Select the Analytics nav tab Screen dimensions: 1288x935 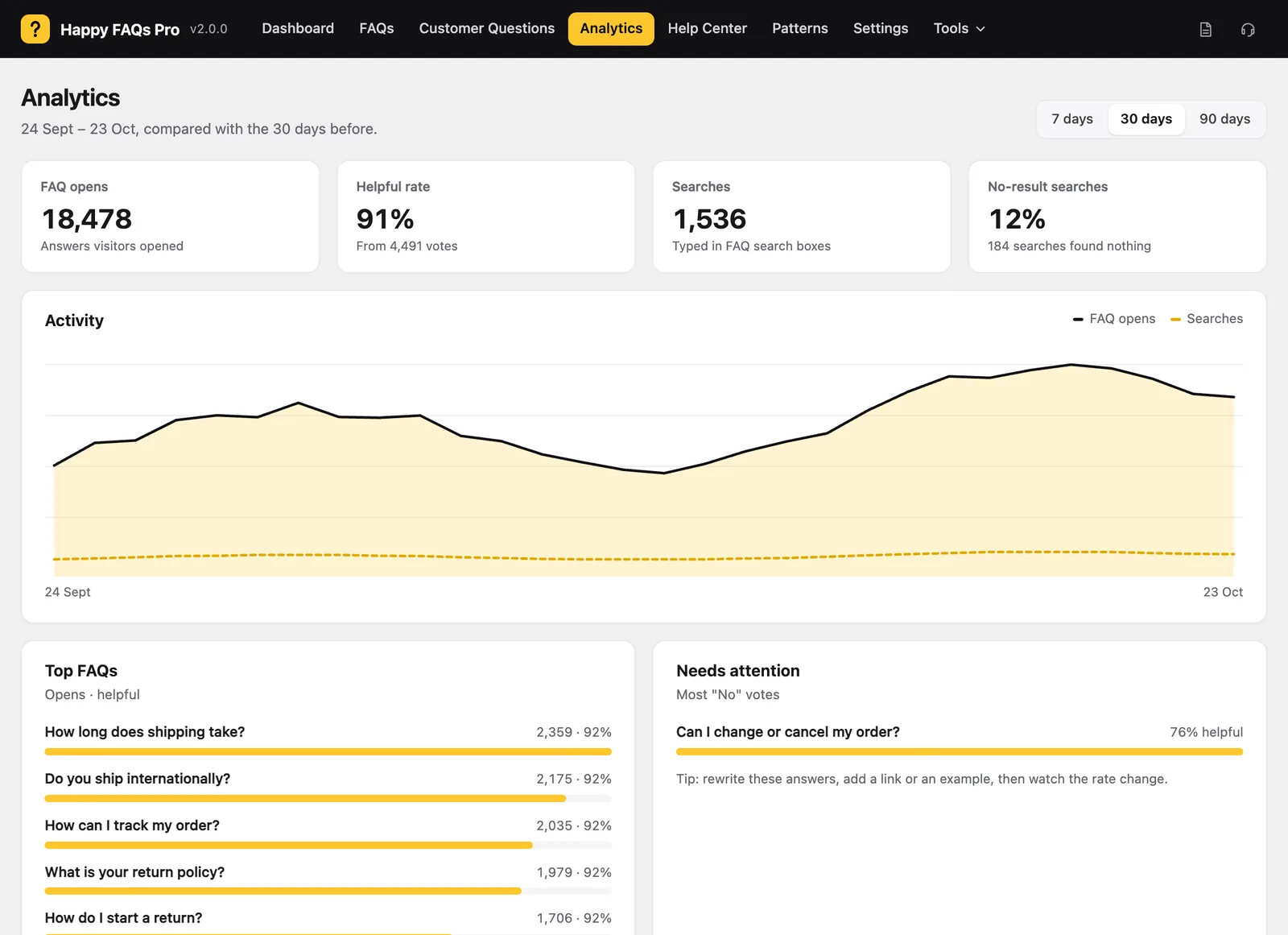tap(611, 29)
